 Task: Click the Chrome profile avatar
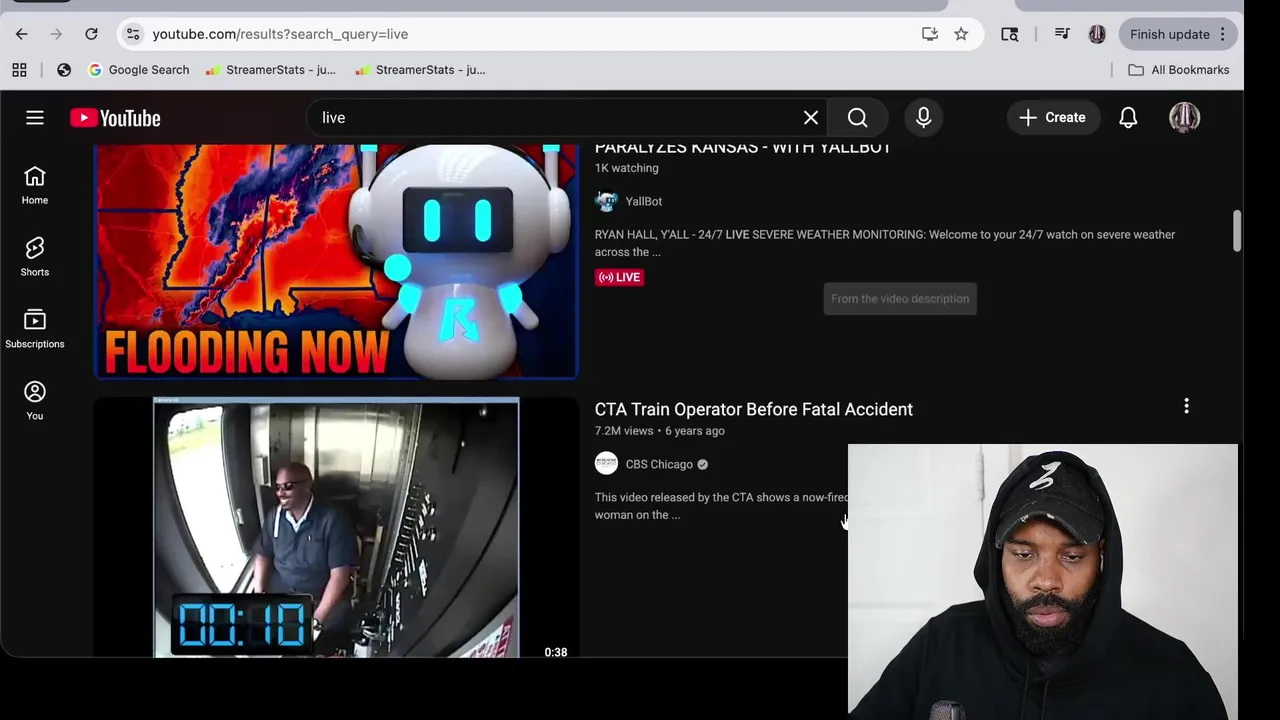(1097, 34)
